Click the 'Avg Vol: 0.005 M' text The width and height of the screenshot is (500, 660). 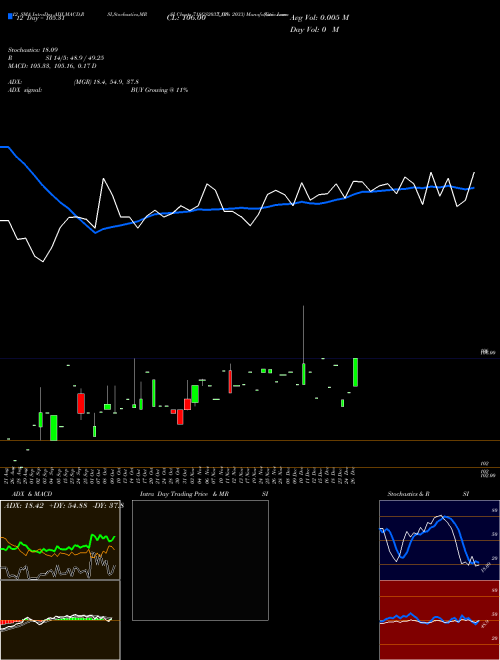tap(319, 18)
